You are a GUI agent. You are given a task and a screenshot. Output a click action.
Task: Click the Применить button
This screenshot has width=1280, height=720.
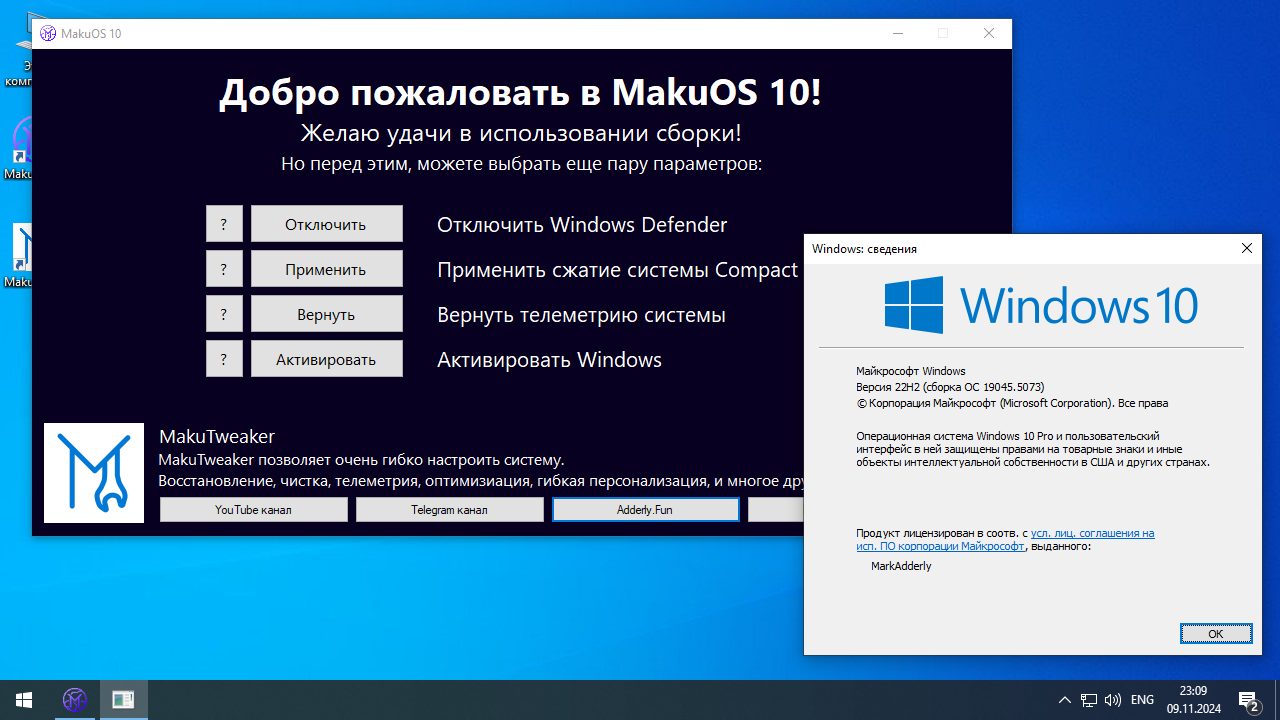click(x=326, y=269)
